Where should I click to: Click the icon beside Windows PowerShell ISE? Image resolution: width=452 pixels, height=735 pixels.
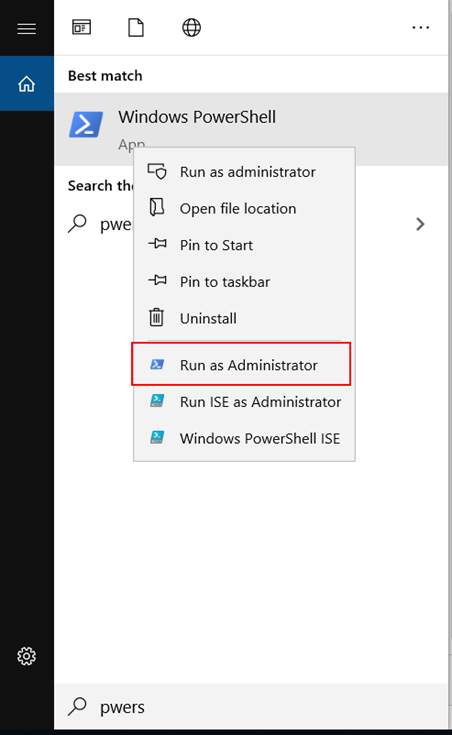[157, 437]
